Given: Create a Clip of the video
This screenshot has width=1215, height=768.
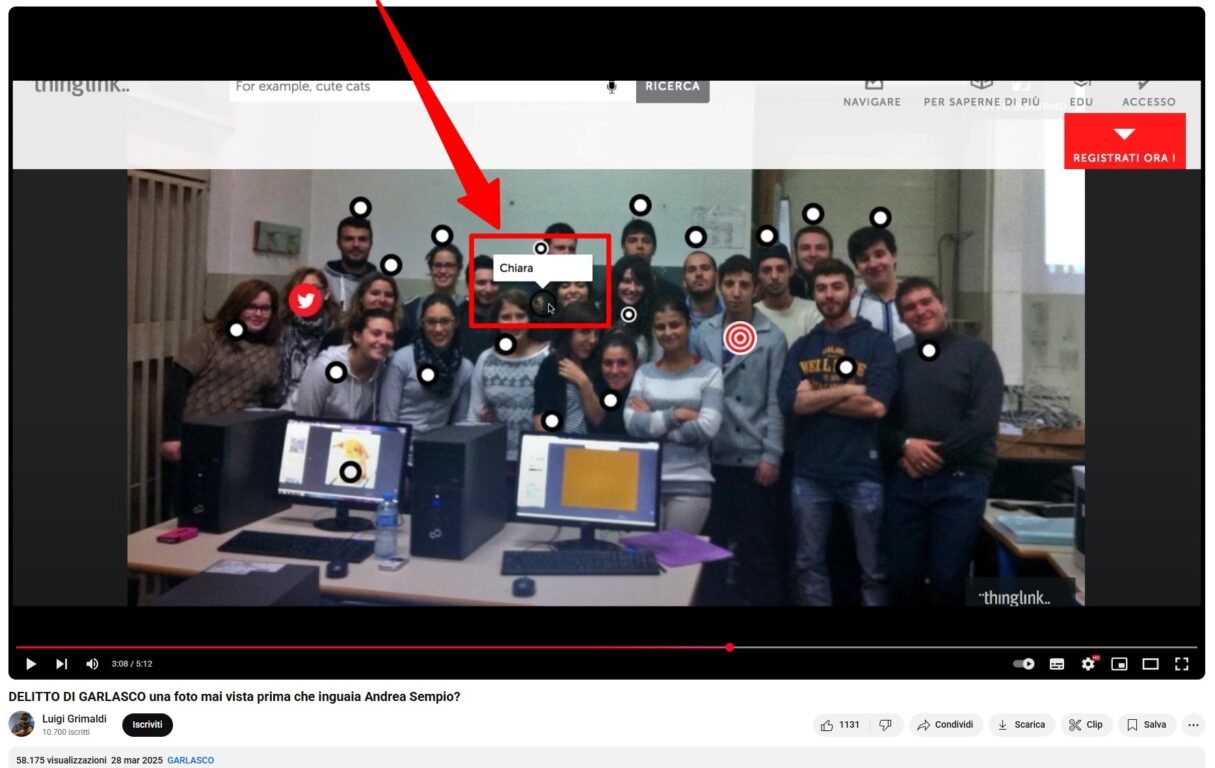Looking at the screenshot, I should (1086, 725).
